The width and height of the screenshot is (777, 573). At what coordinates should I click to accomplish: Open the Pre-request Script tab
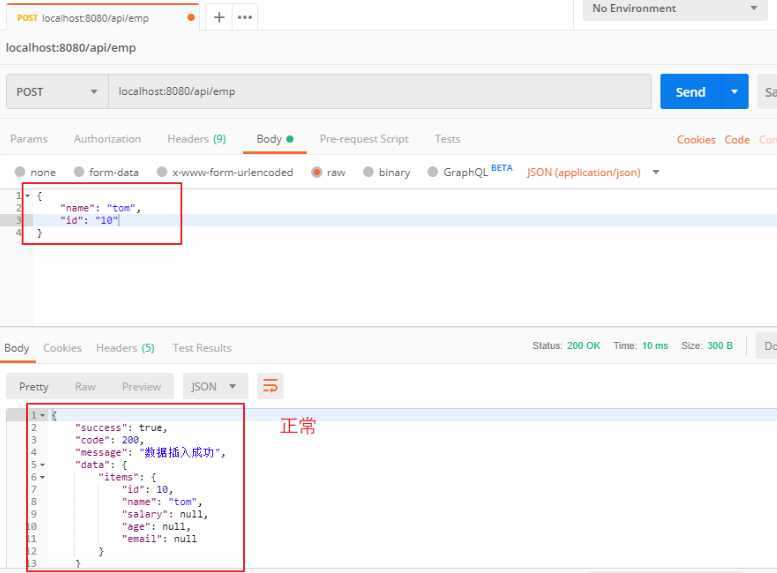tap(364, 139)
